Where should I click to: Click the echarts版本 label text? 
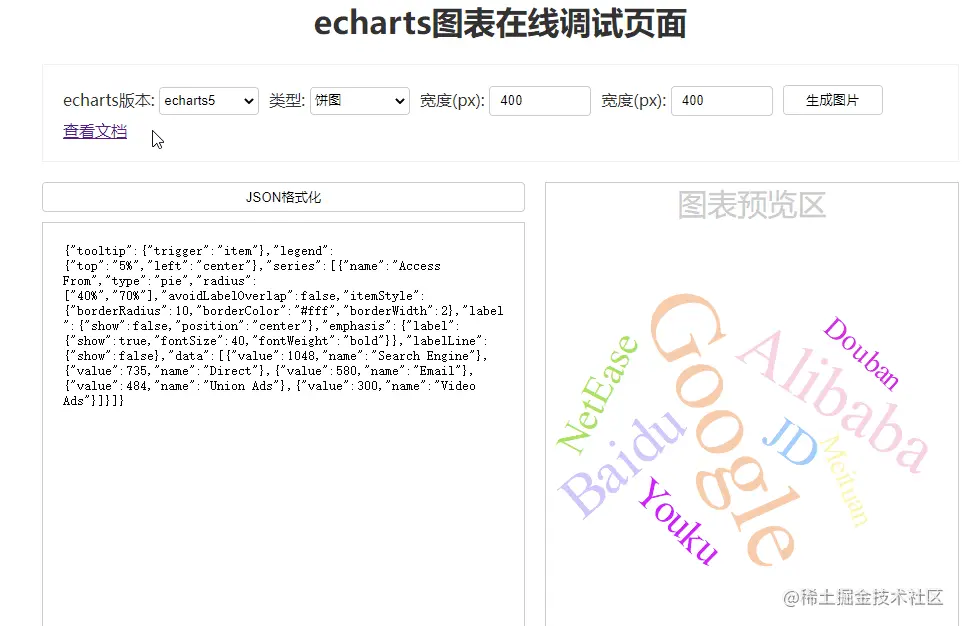coord(109,100)
